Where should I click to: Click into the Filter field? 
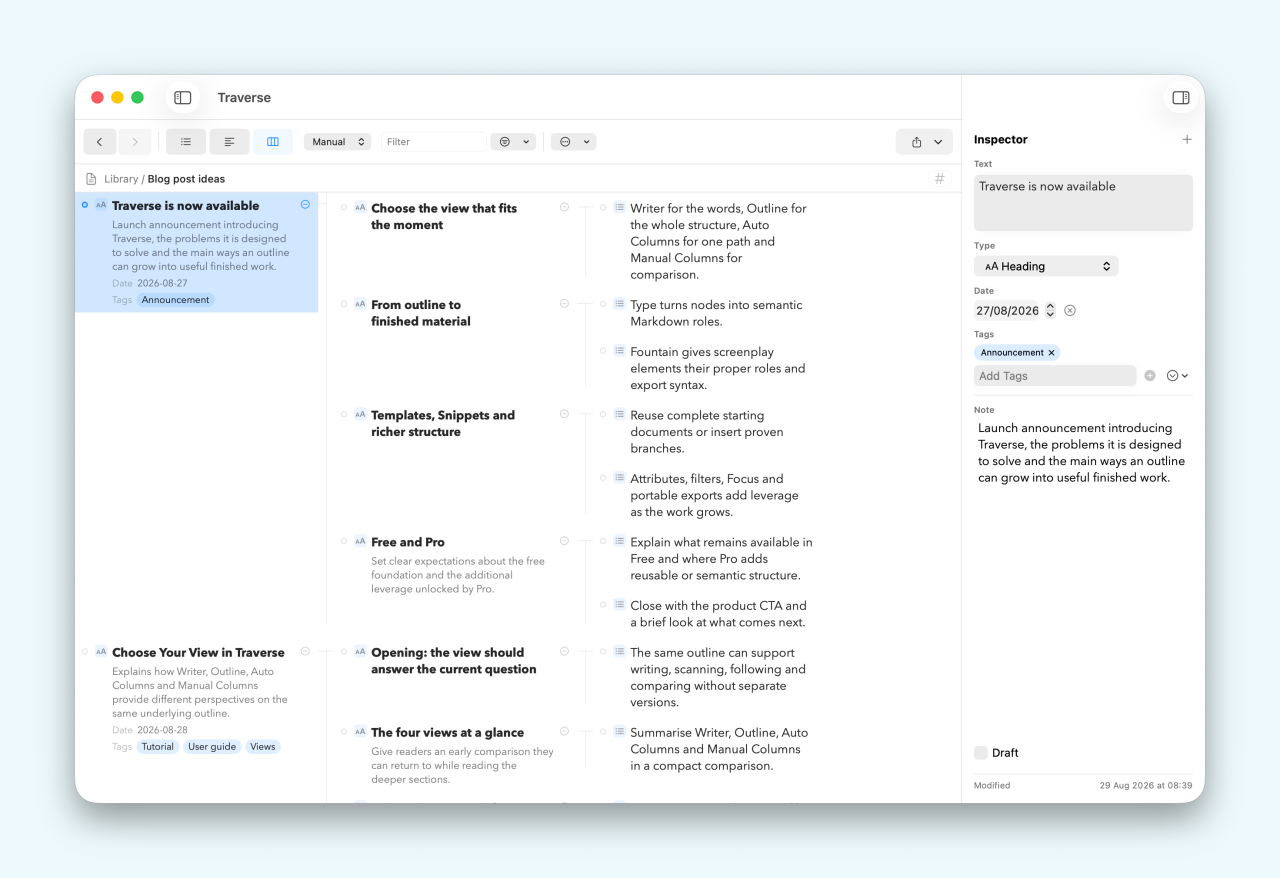pos(433,142)
